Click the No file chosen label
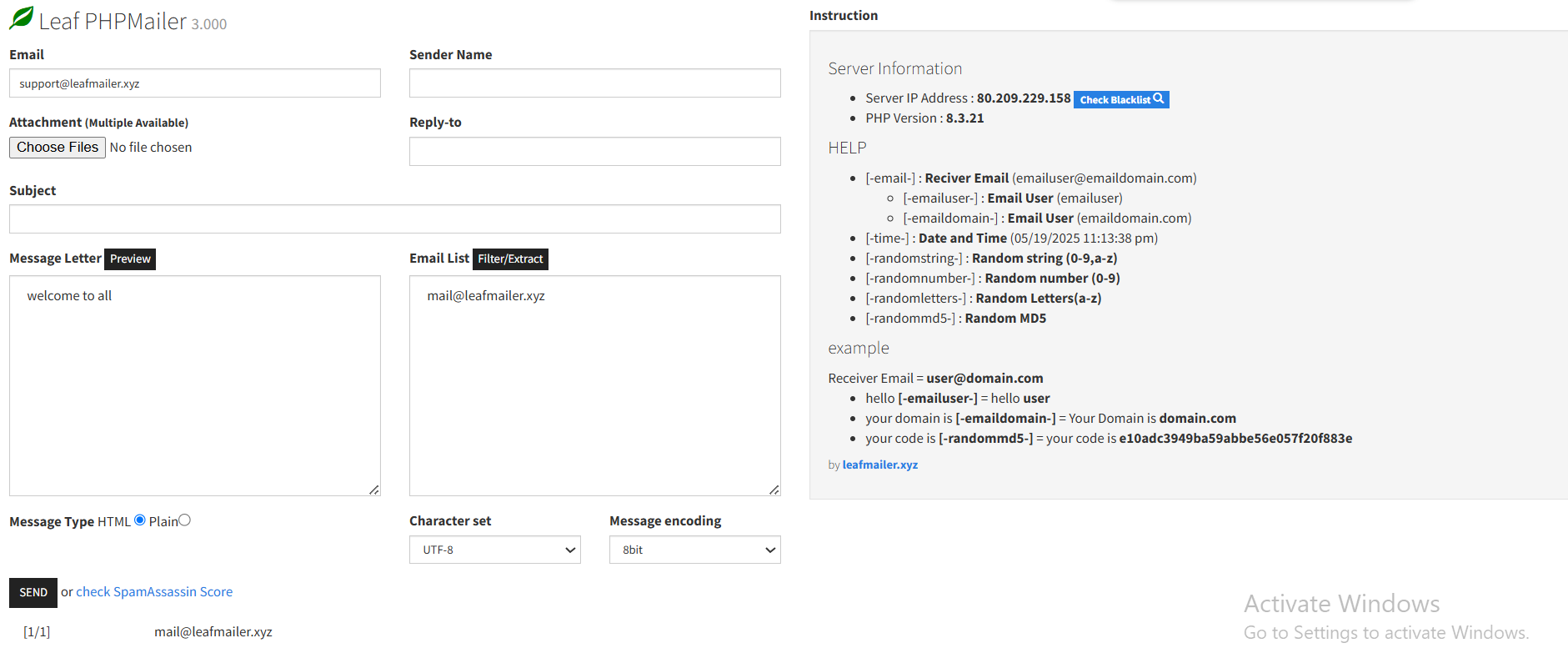 pos(151,147)
